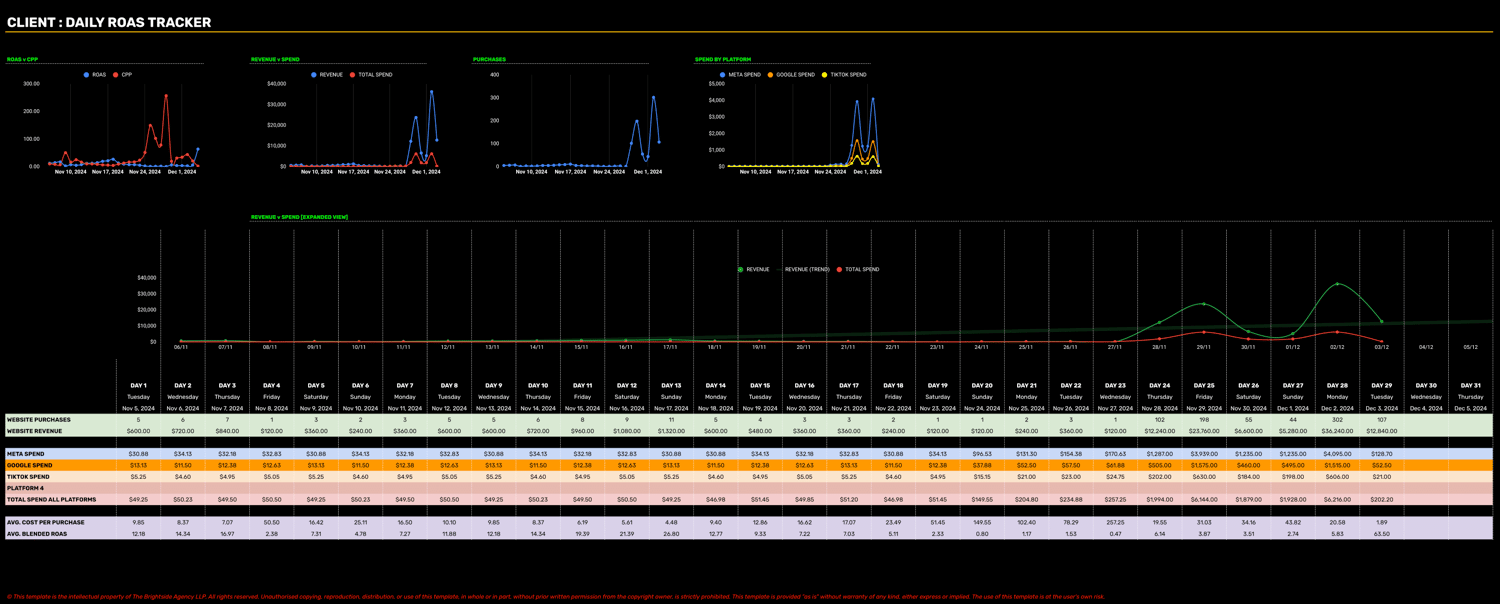Select the 'AVG. COST PER PURCHASE' row label
1500x604 pixels.
click(x=45, y=522)
